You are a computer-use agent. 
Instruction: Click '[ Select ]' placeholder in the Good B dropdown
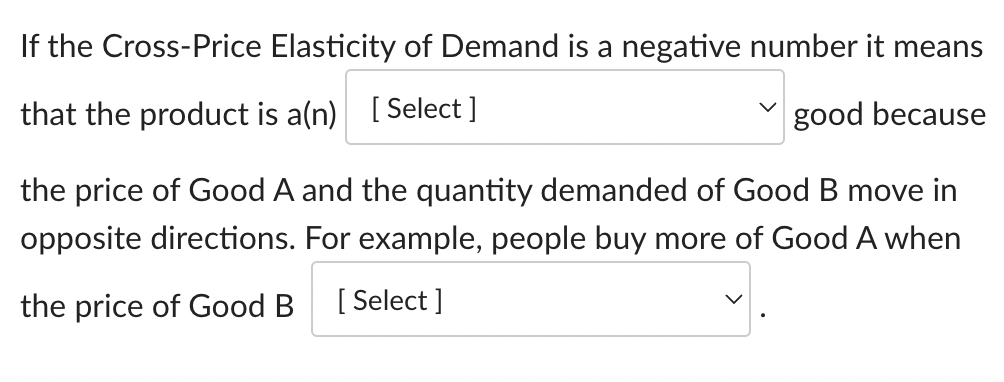pyautogui.click(x=390, y=301)
